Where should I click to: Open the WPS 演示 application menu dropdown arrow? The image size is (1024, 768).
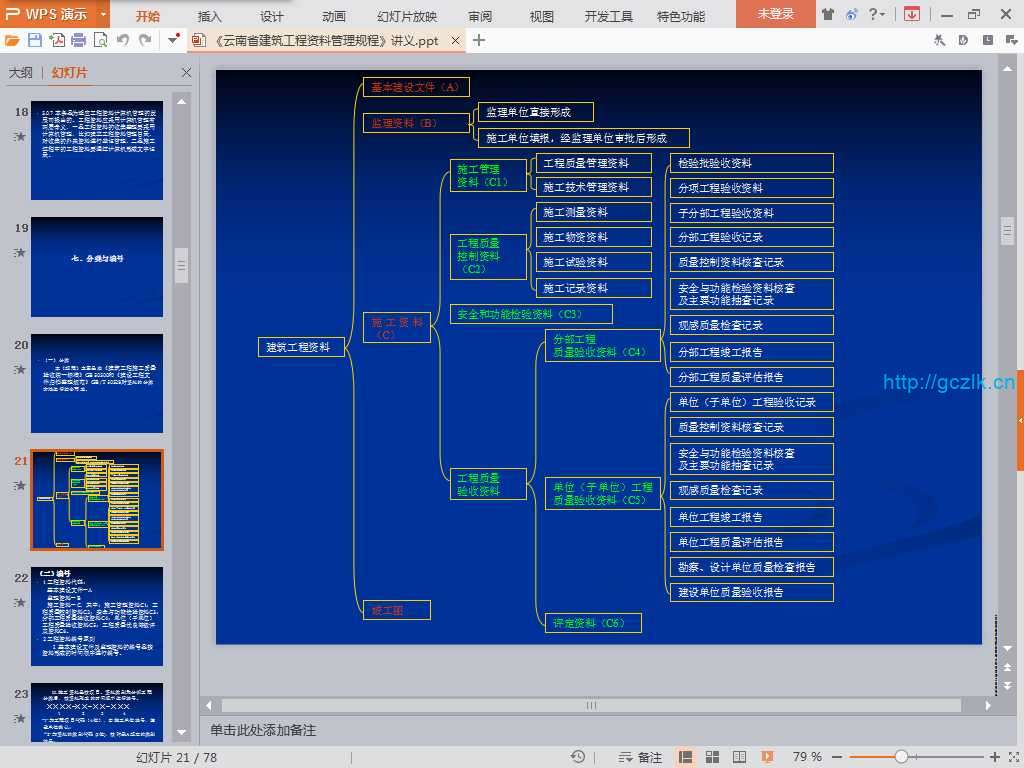(x=103, y=15)
